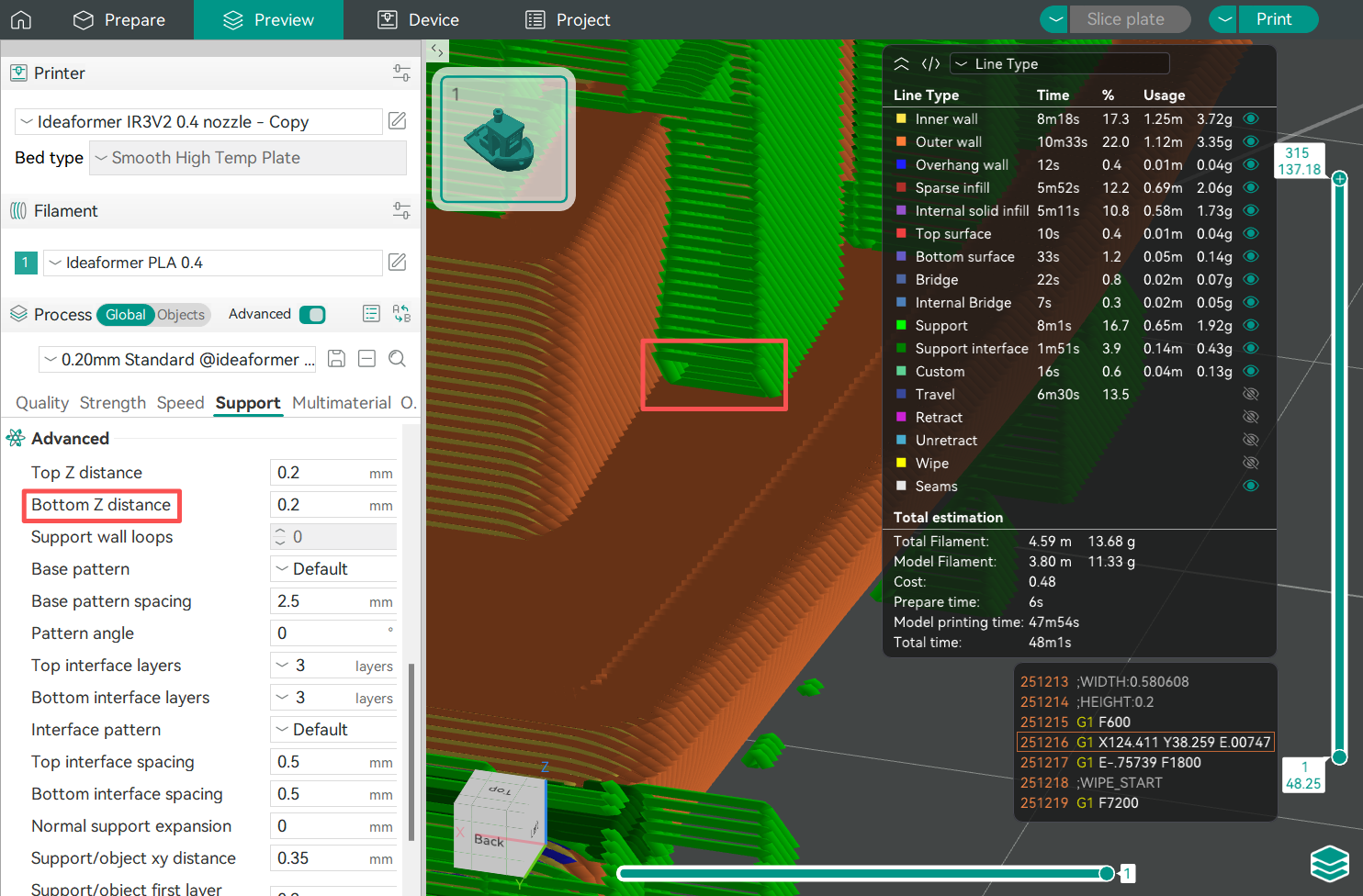Show Retract points in preview
Screen dimensions: 1363x896
(1250, 418)
